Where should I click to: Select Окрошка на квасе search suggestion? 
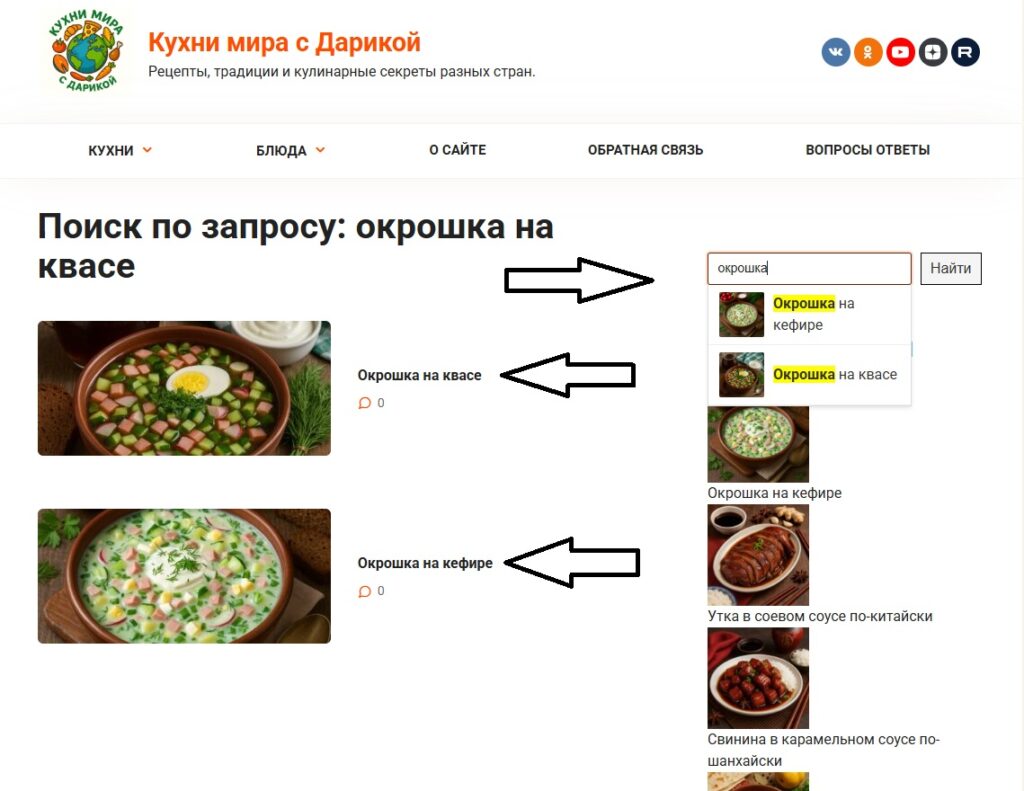coord(809,375)
